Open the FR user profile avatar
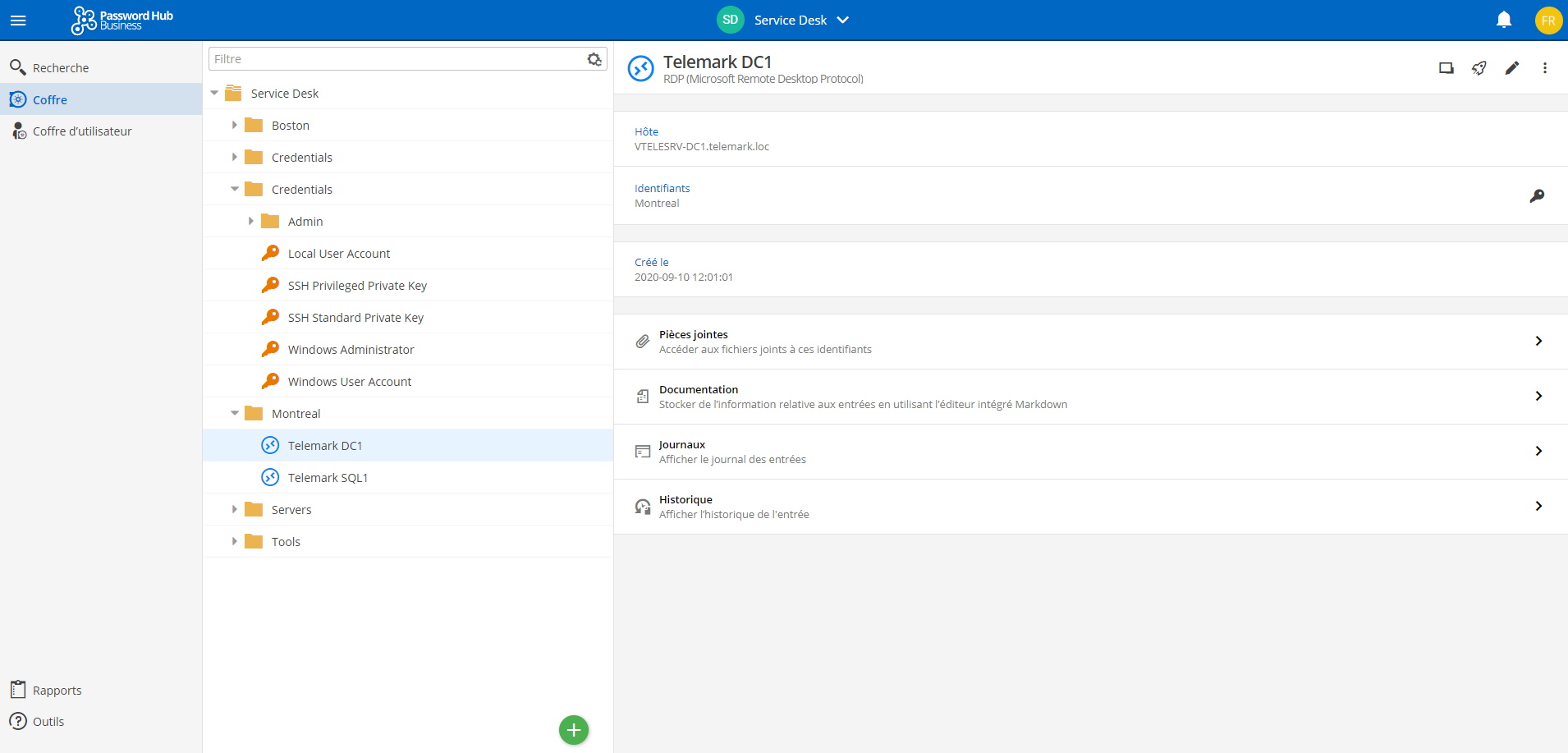 1547,21
